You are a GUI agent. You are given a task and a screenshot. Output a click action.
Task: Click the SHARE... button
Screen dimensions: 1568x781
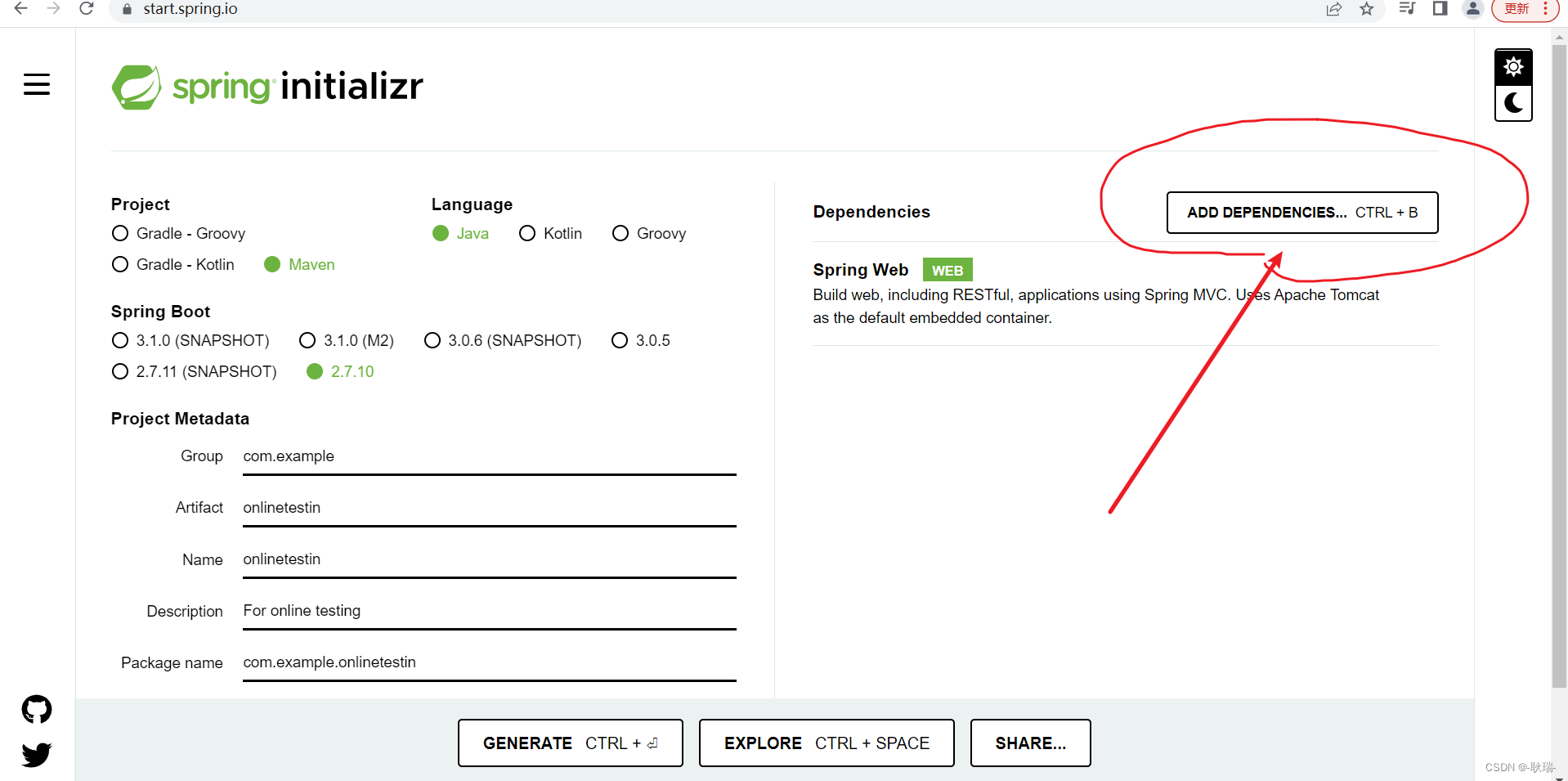point(1031,743)
